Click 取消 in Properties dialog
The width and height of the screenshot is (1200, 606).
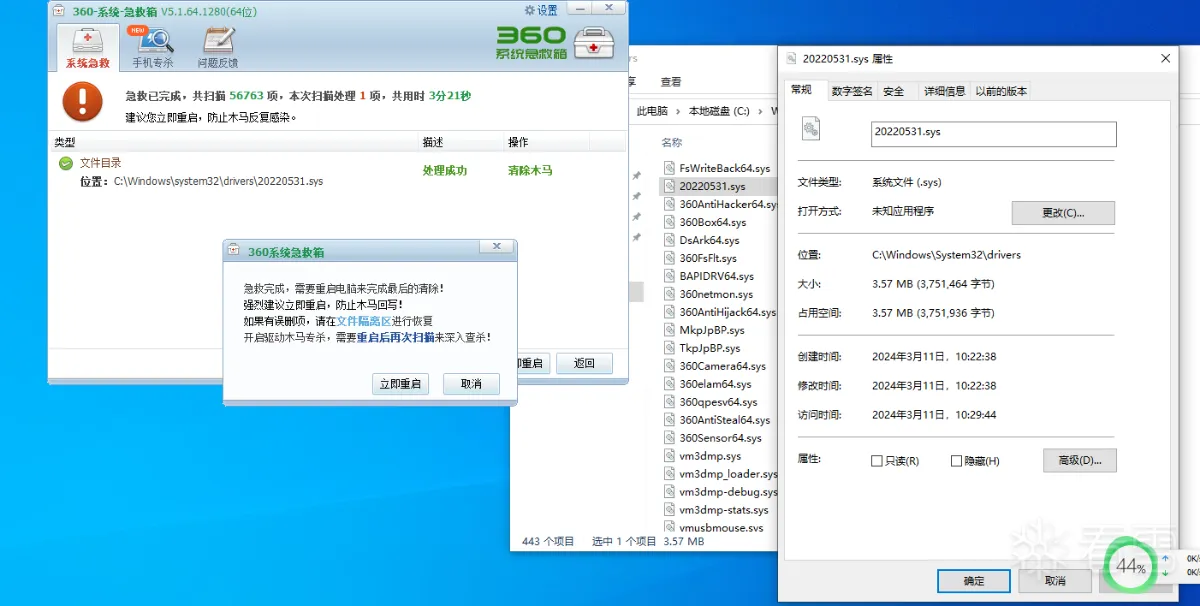1055,581
